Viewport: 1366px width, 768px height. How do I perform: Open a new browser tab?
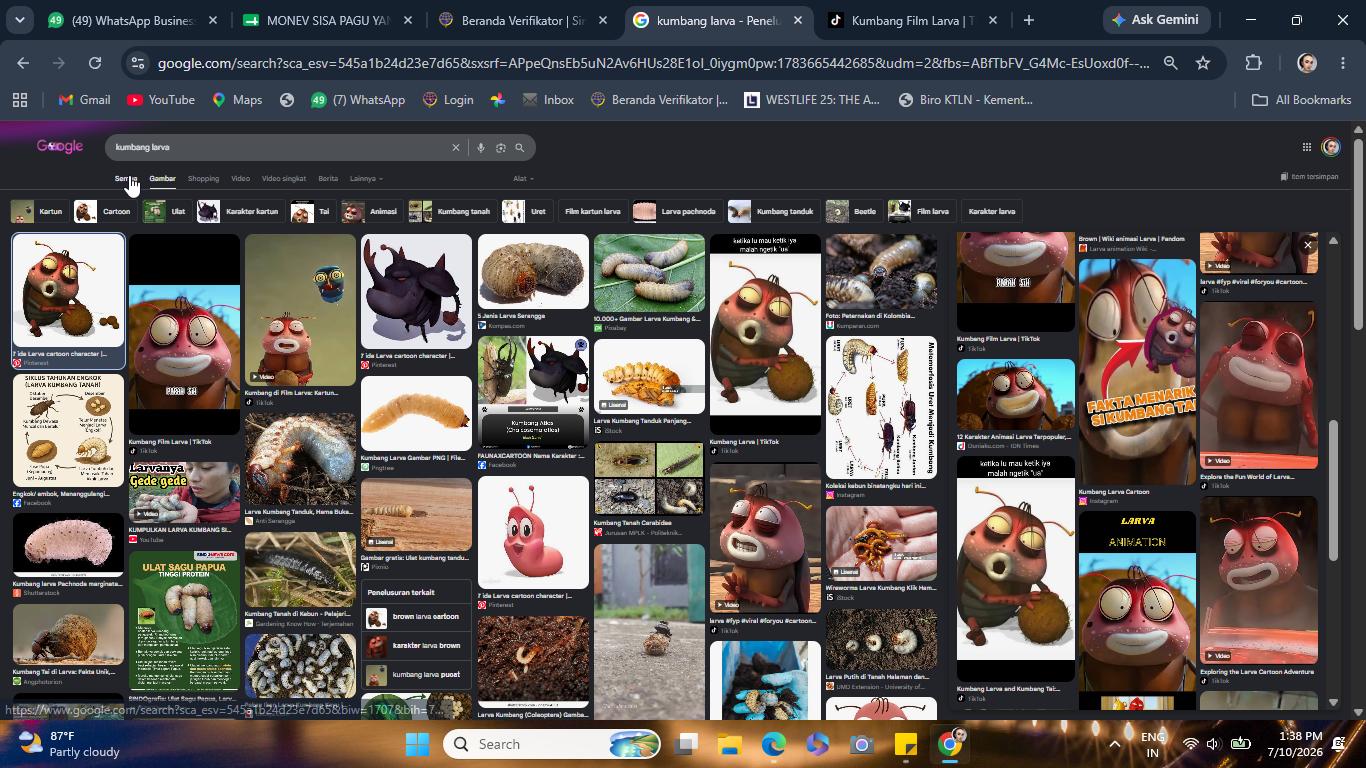(x=1028, y=20)
